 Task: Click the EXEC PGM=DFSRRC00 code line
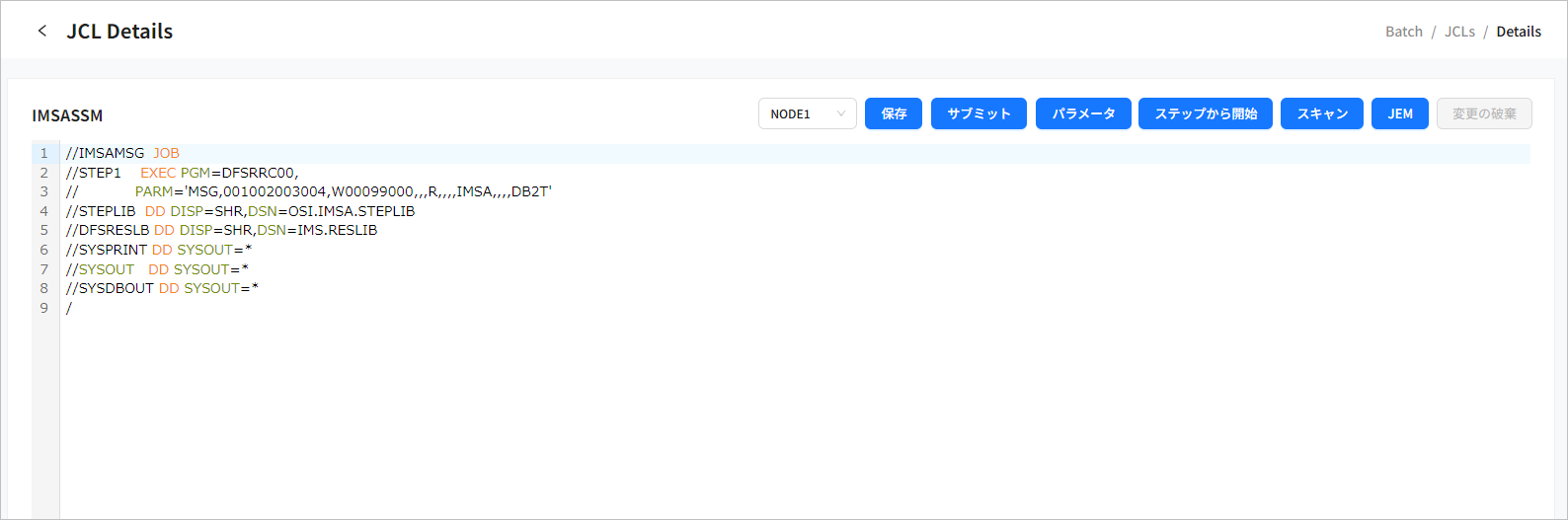click(217, 173)
